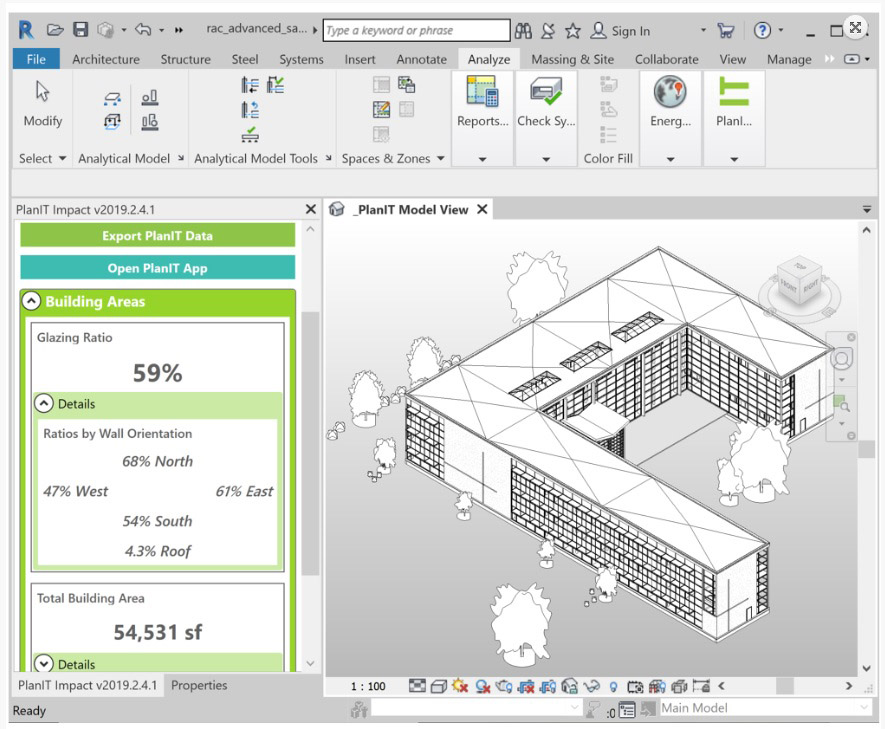Click the Color Fill panel button
The image size is (885, 729).
coord(608,159)
